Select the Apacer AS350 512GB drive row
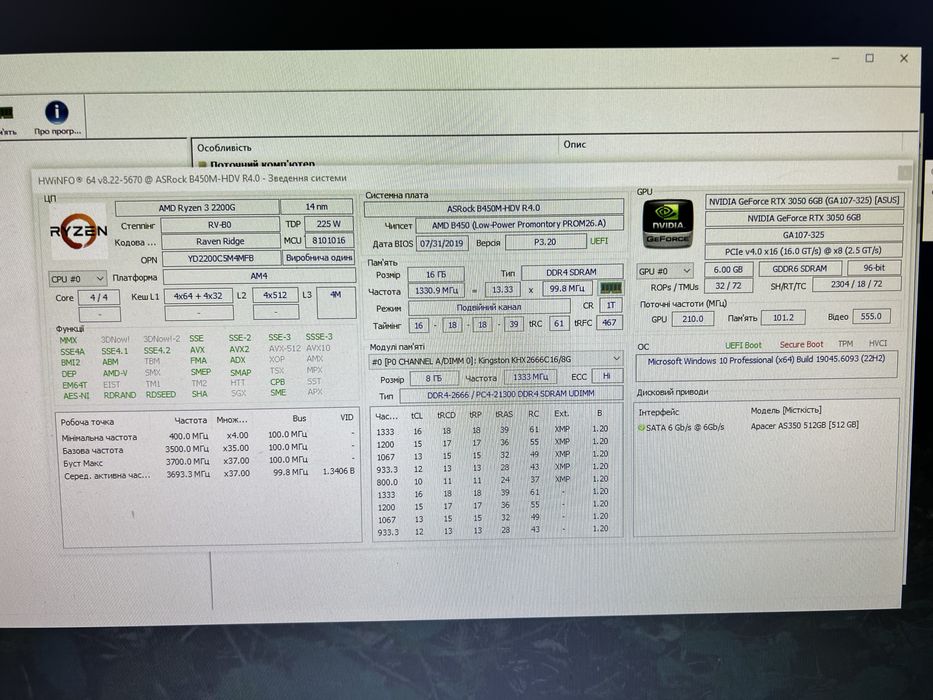 click(x=766, y=426)
